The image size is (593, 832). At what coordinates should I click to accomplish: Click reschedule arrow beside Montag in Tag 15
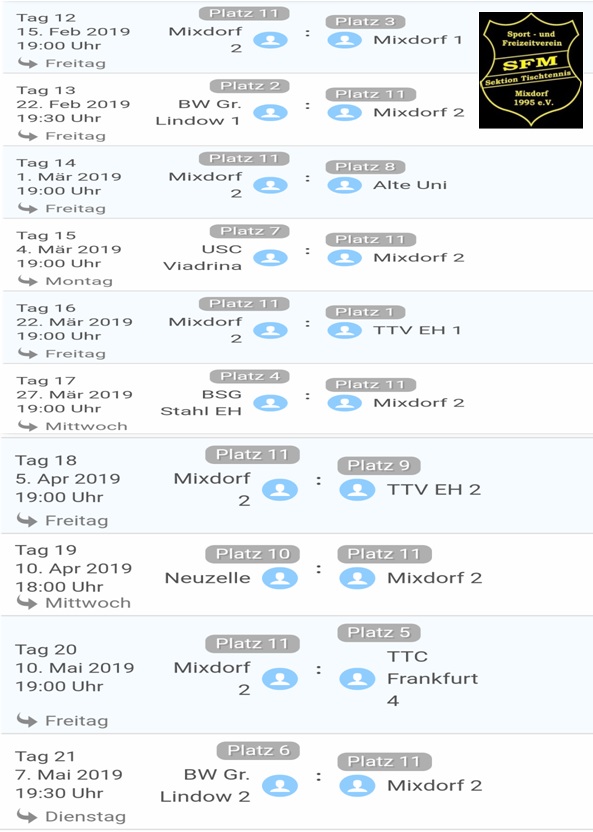click(28, 281)
